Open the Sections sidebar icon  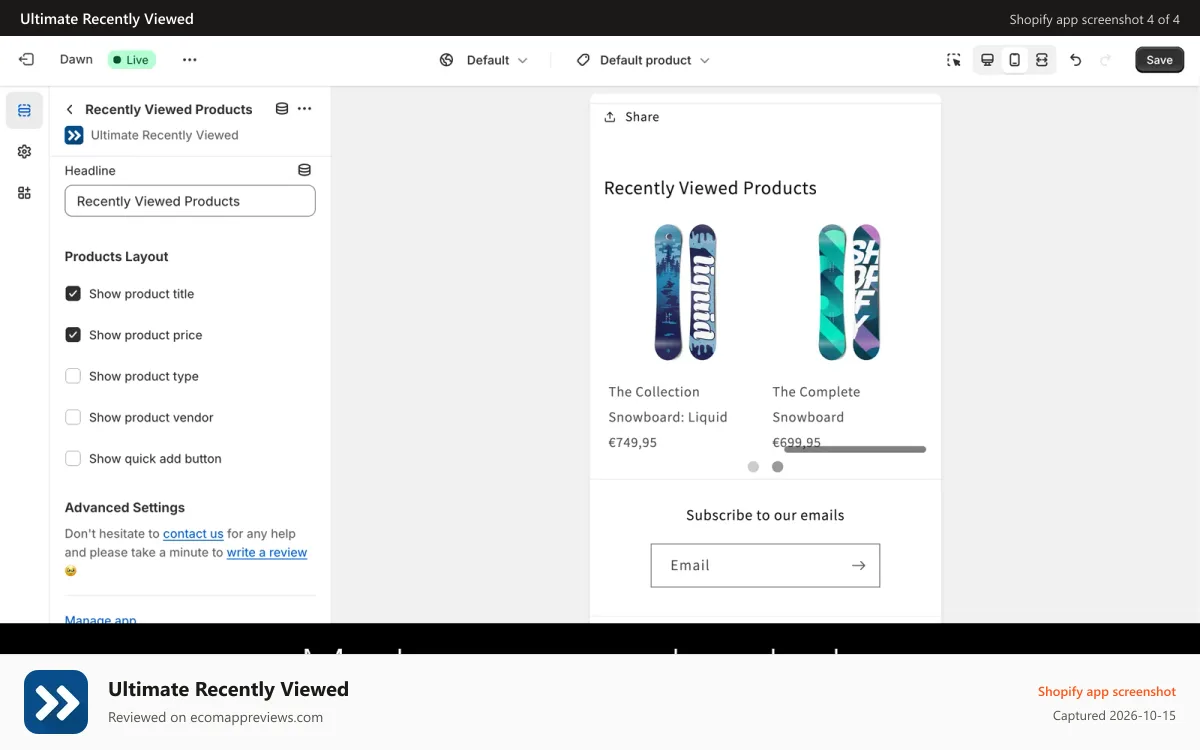click(x=24, y=110)
